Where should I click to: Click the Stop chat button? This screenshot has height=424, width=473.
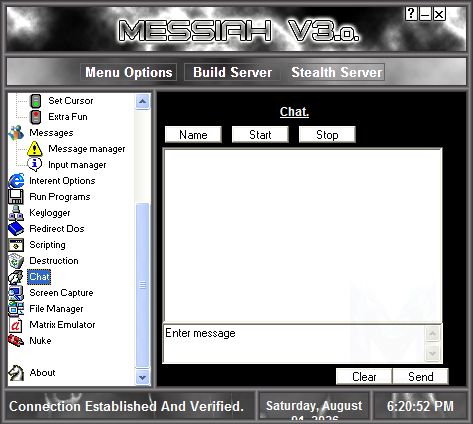tap(327, 135)
